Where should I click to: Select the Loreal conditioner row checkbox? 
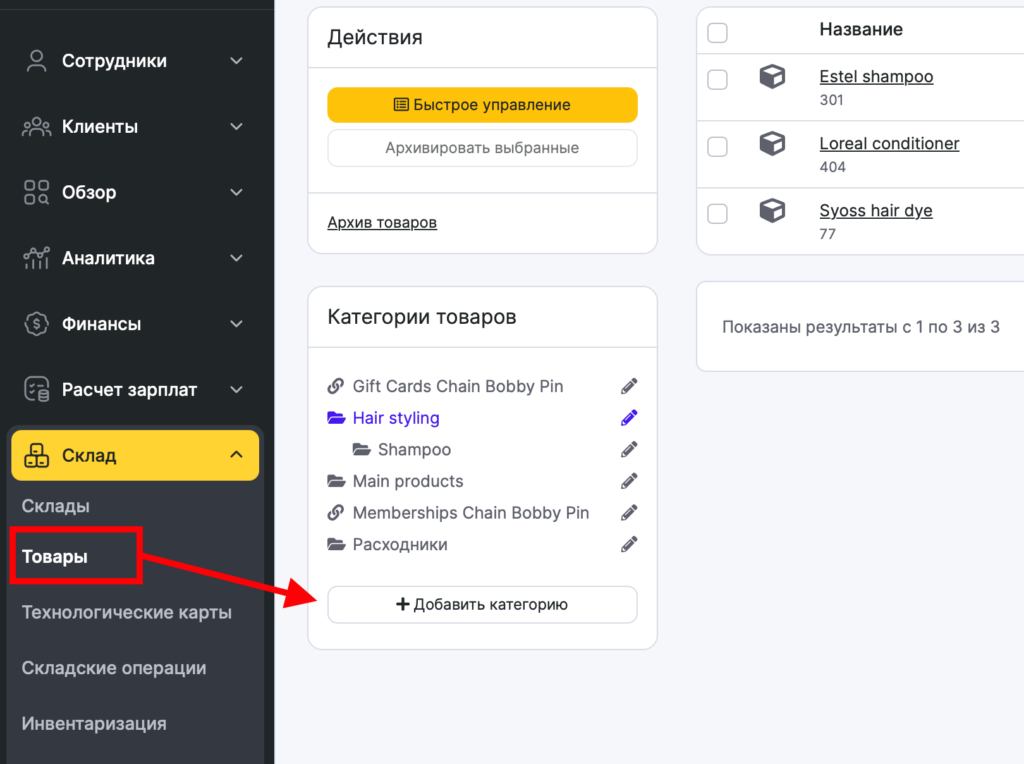(x=717, y=147)
